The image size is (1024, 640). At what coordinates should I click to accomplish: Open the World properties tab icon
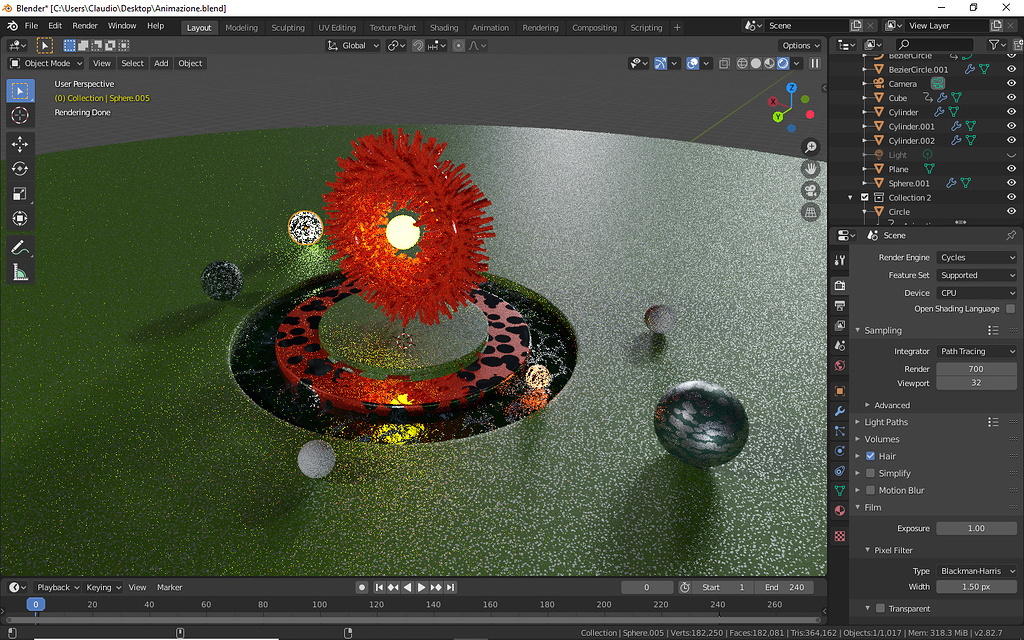(840, 366)
